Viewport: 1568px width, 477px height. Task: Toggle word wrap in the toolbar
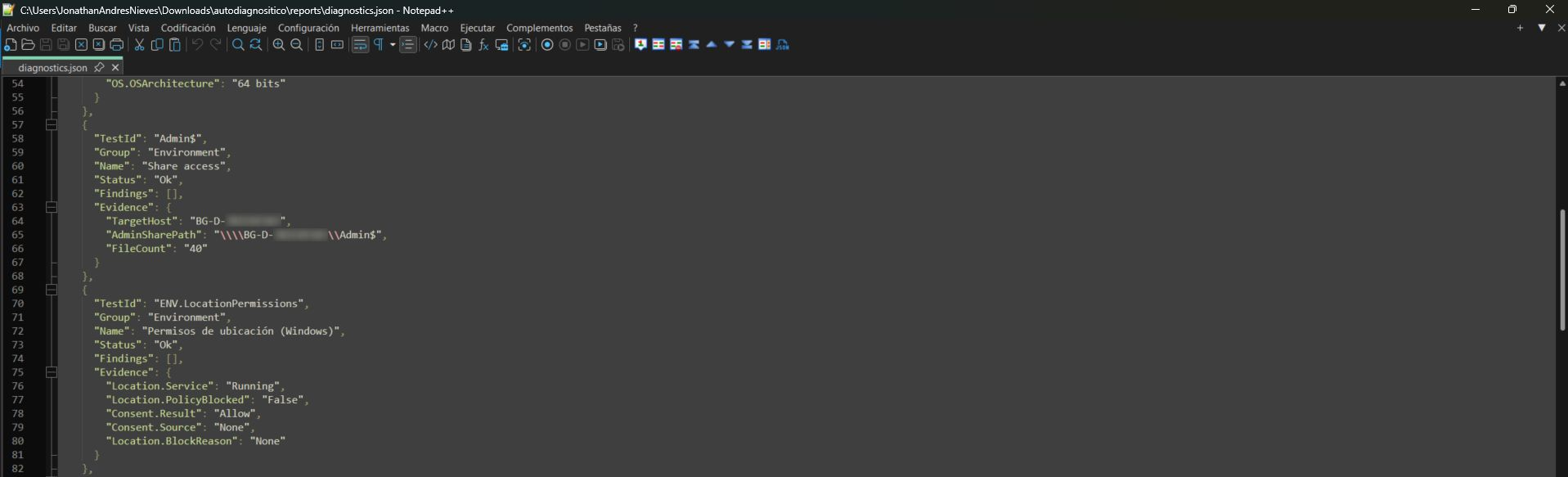(360, 45)
